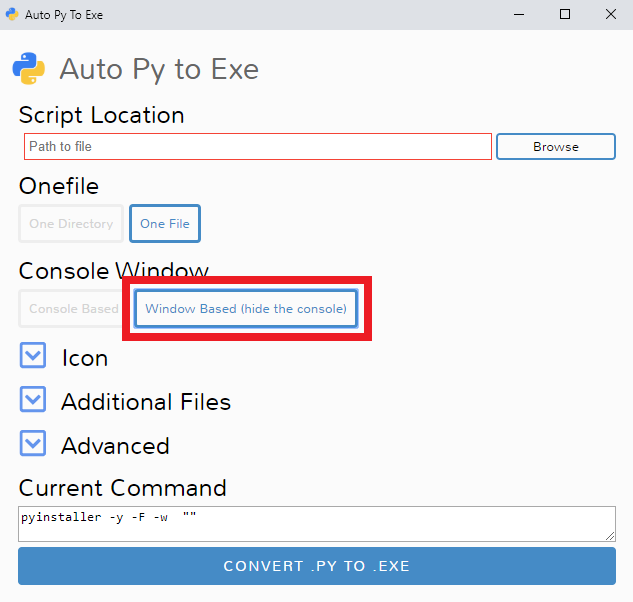Expand the Additional Files chevron
This screenshot has height=602, width=633.
point(33,399)
